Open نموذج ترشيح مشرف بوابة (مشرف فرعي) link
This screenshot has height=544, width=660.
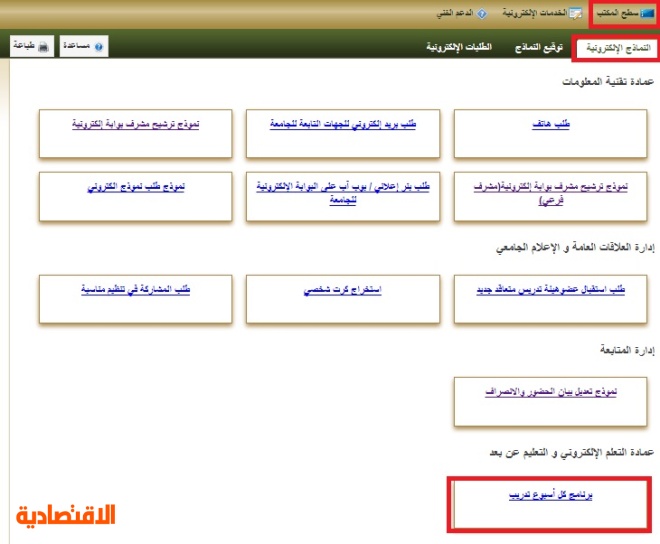point(551,193)
